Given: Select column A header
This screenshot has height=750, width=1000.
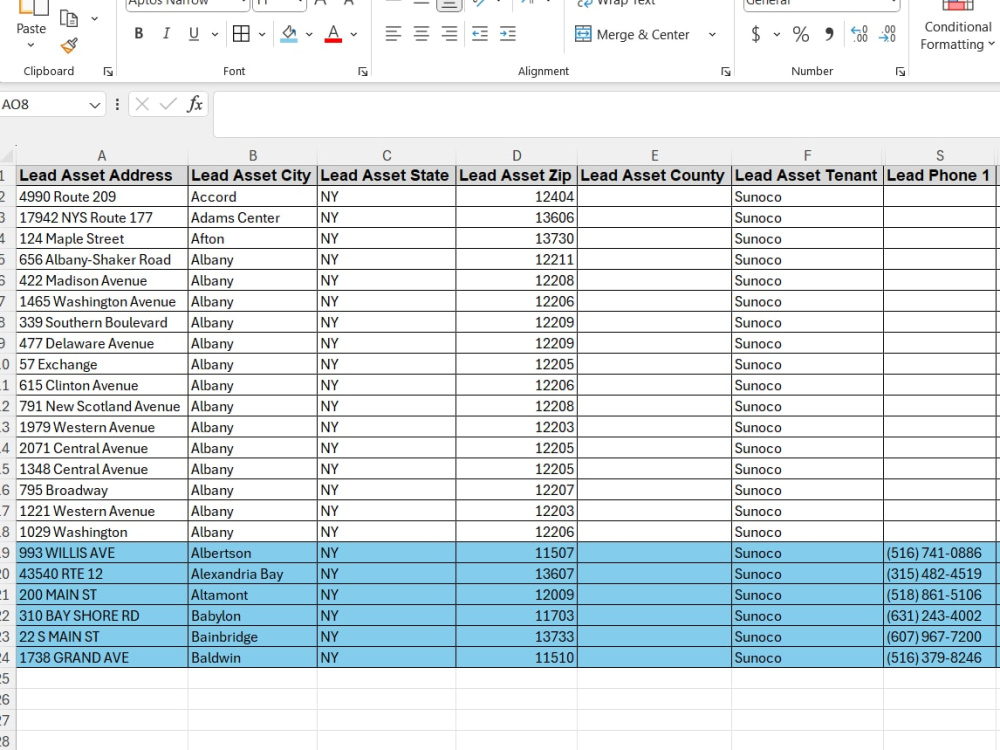Looking at the screenshot, I should pos(101,156).
